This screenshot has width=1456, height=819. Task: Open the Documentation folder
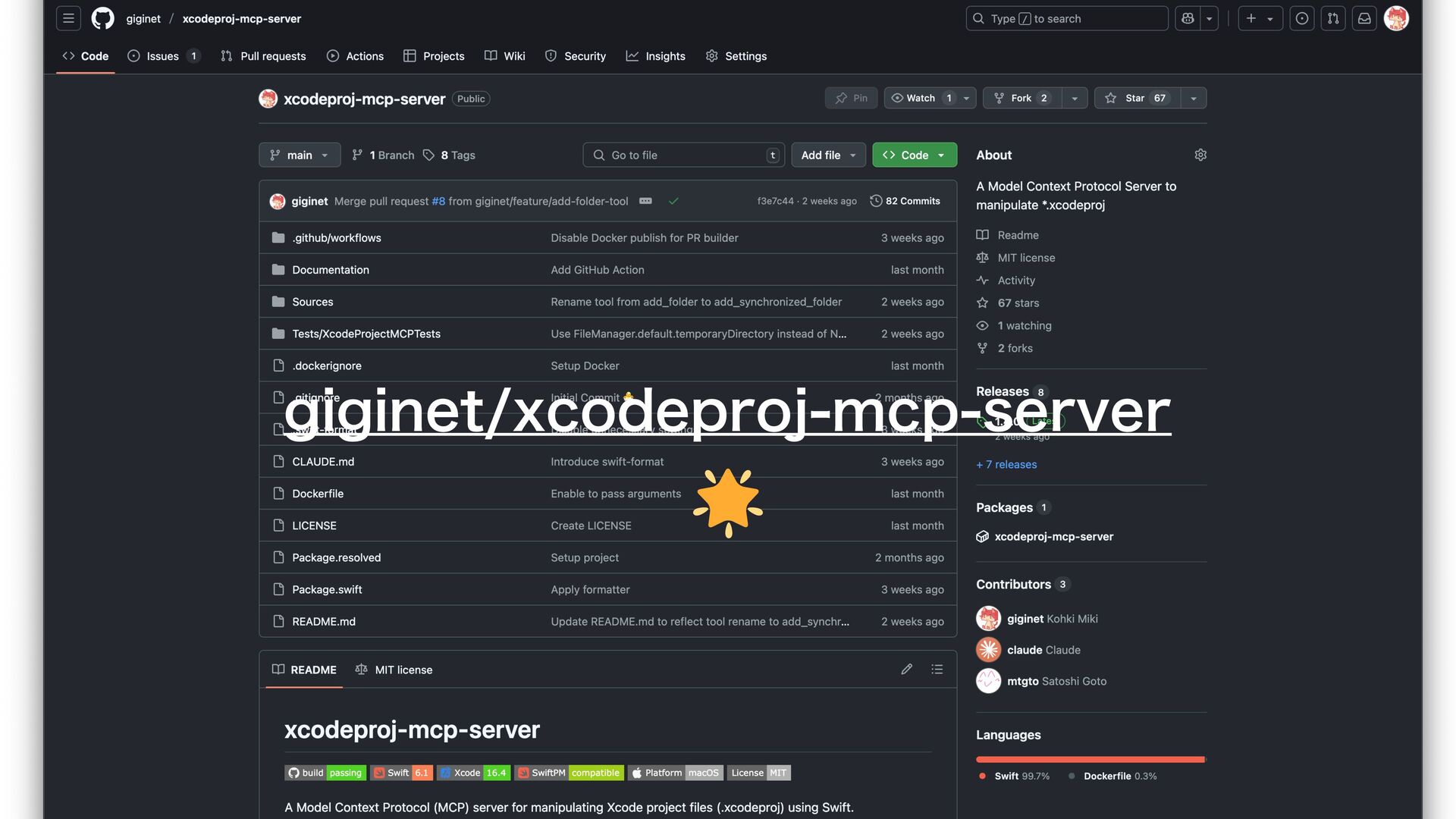pyautogui.click(x=331, y=269)
